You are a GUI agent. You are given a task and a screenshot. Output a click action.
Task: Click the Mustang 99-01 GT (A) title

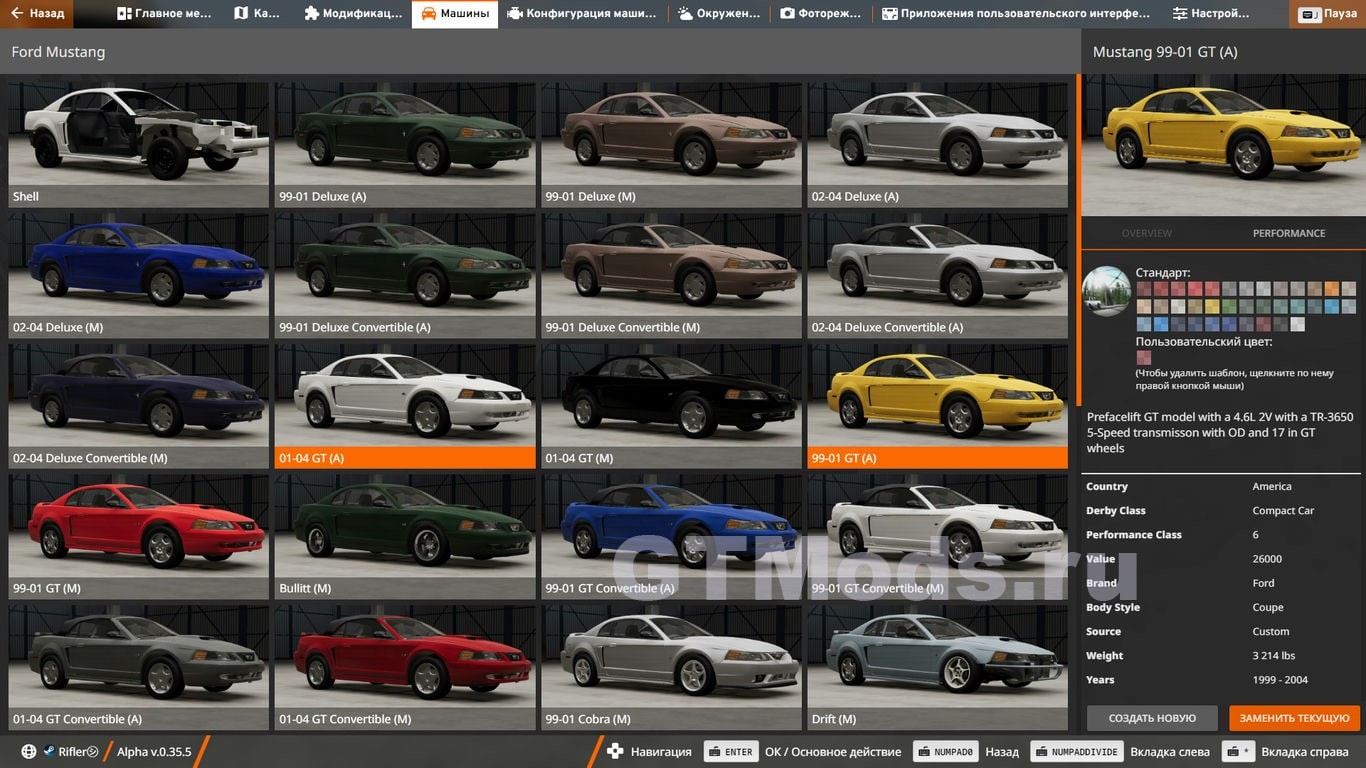point(1165,52)
